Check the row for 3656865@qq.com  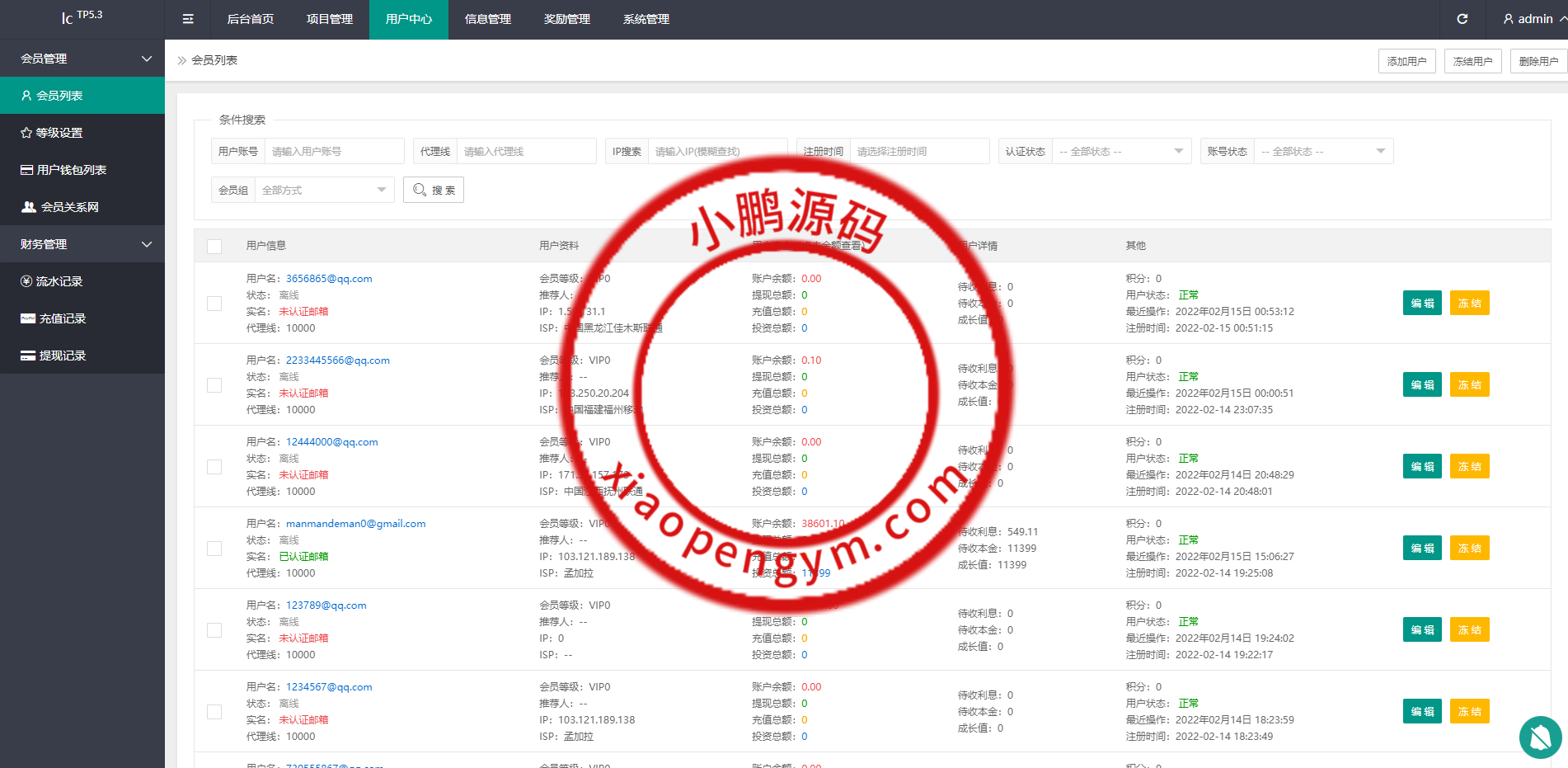coord(214,304)
